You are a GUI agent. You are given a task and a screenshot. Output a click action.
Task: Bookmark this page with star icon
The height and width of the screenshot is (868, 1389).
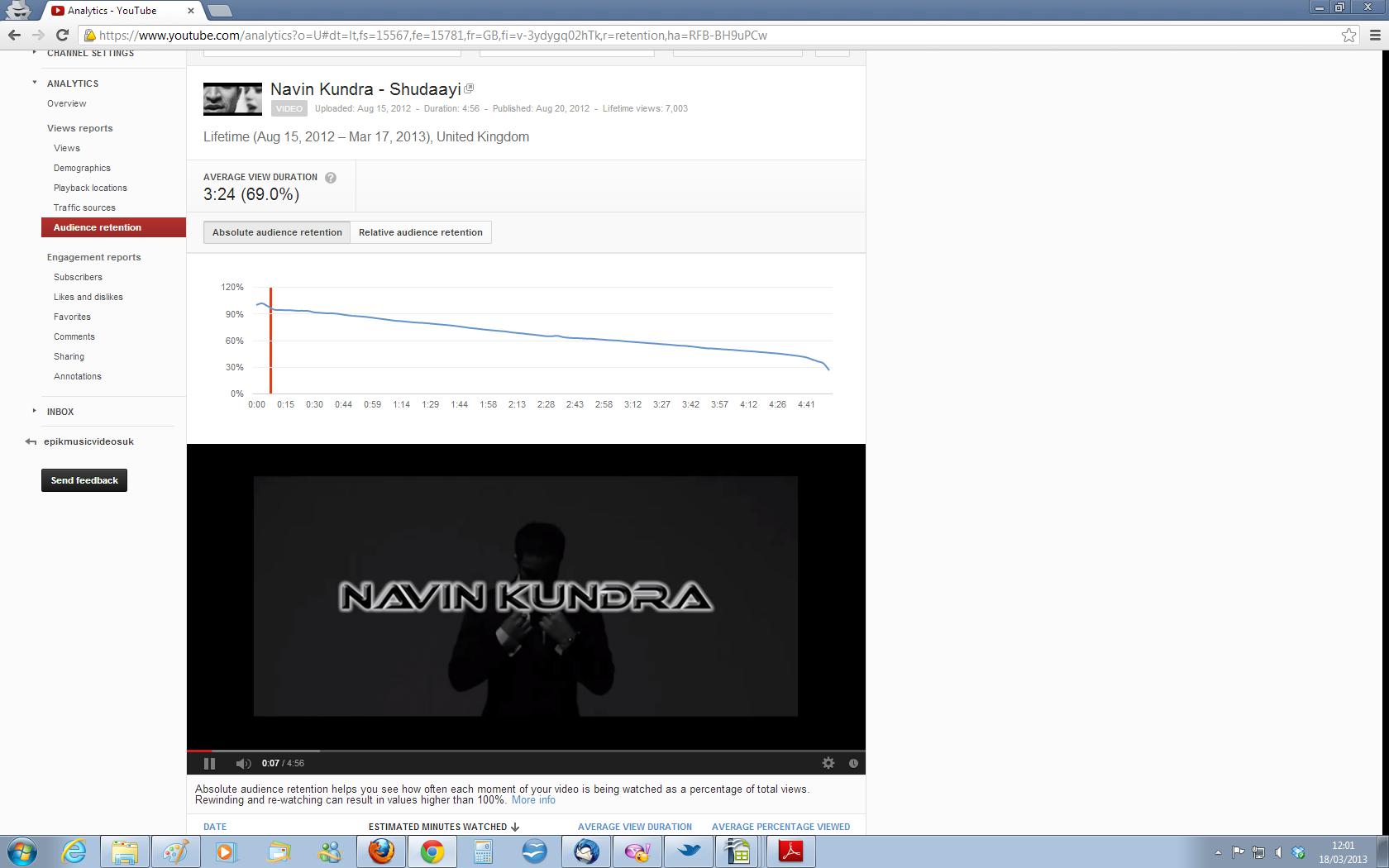[x=1348, y=35]
